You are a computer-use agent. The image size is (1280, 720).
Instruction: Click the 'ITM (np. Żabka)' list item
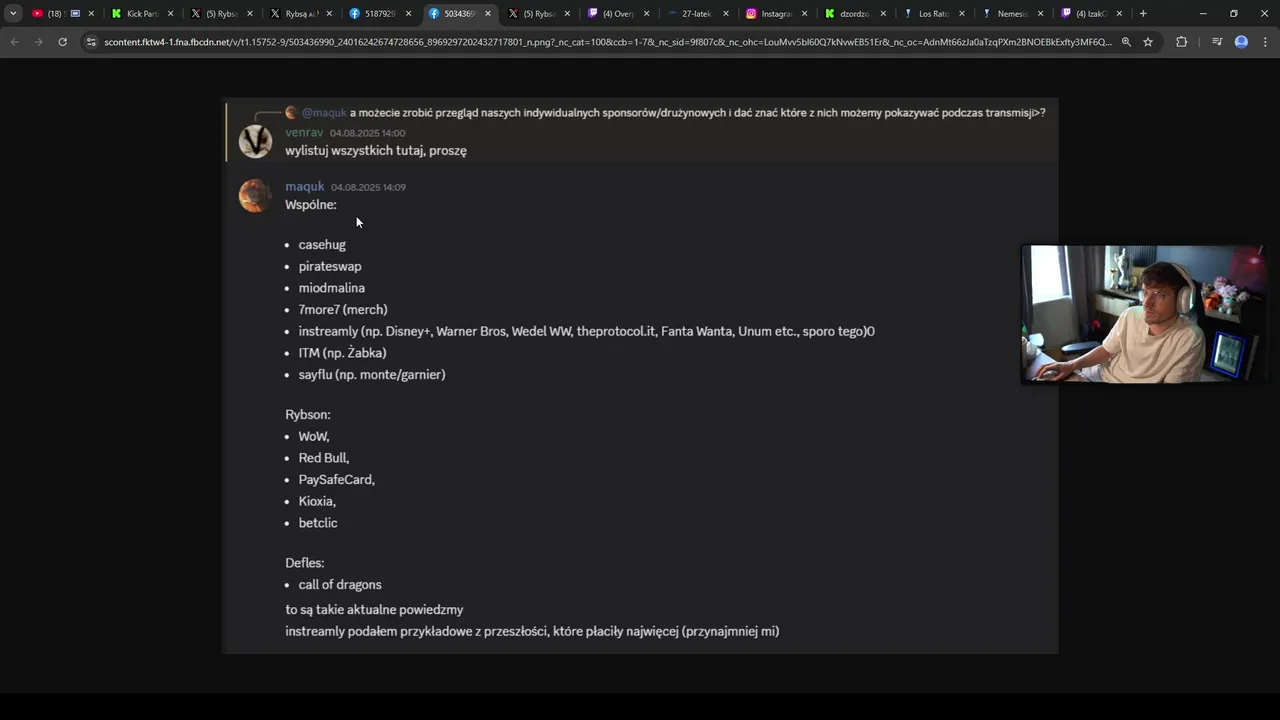pyautogui.click(x=342, y=353)
